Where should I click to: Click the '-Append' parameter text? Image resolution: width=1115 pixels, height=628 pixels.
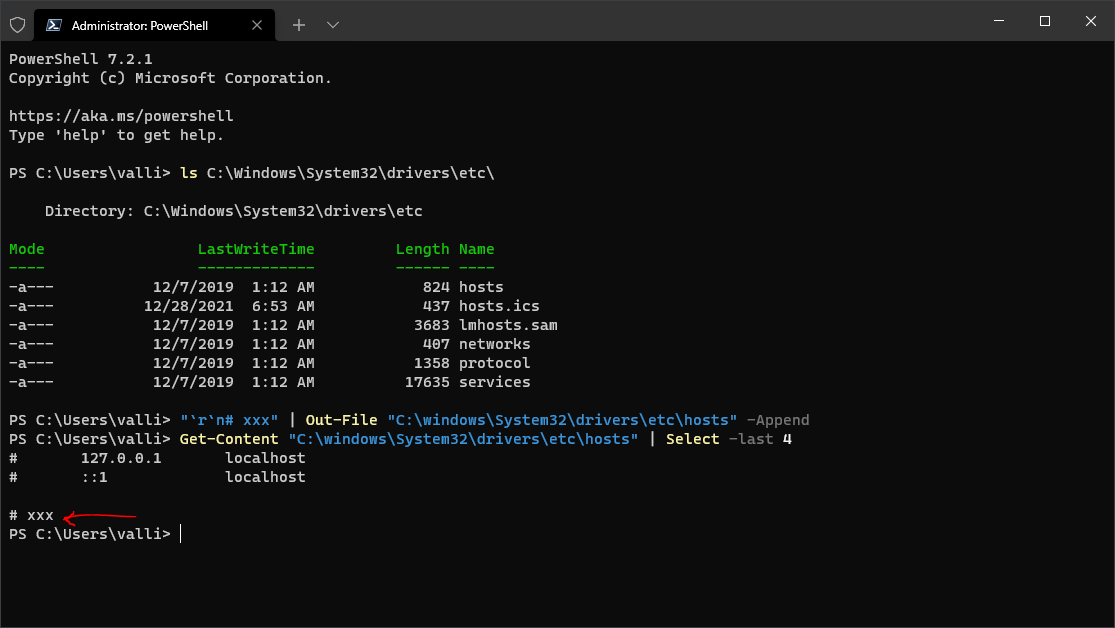click(778, 420)
